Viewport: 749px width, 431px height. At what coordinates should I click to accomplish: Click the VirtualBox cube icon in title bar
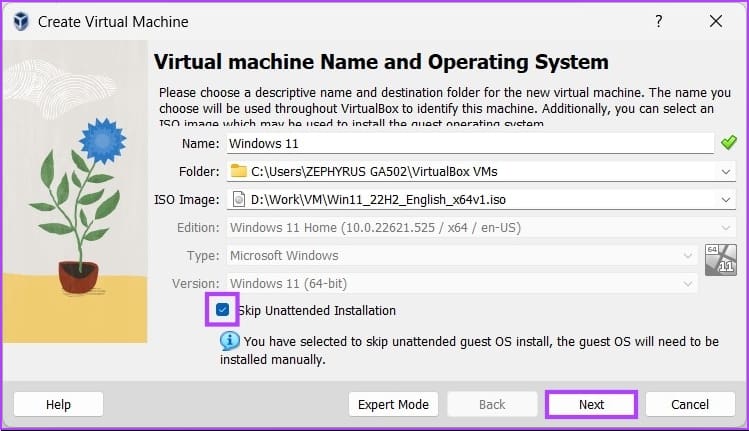(21, 22)
